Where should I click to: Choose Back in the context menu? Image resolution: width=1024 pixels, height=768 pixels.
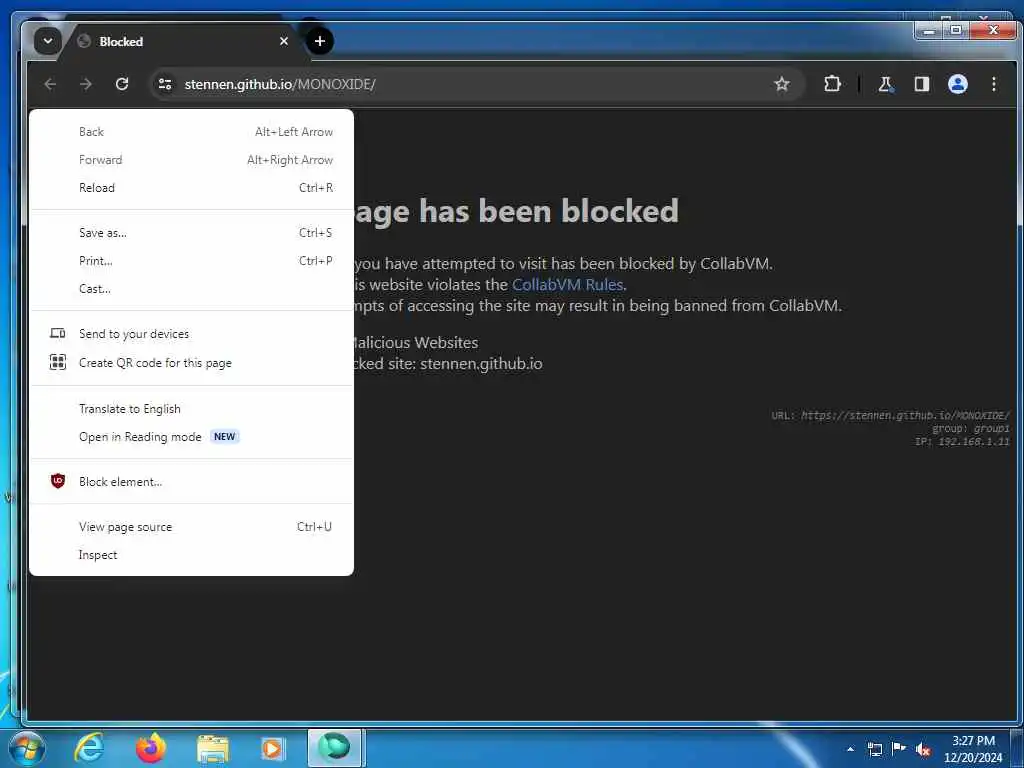(191, 132)
